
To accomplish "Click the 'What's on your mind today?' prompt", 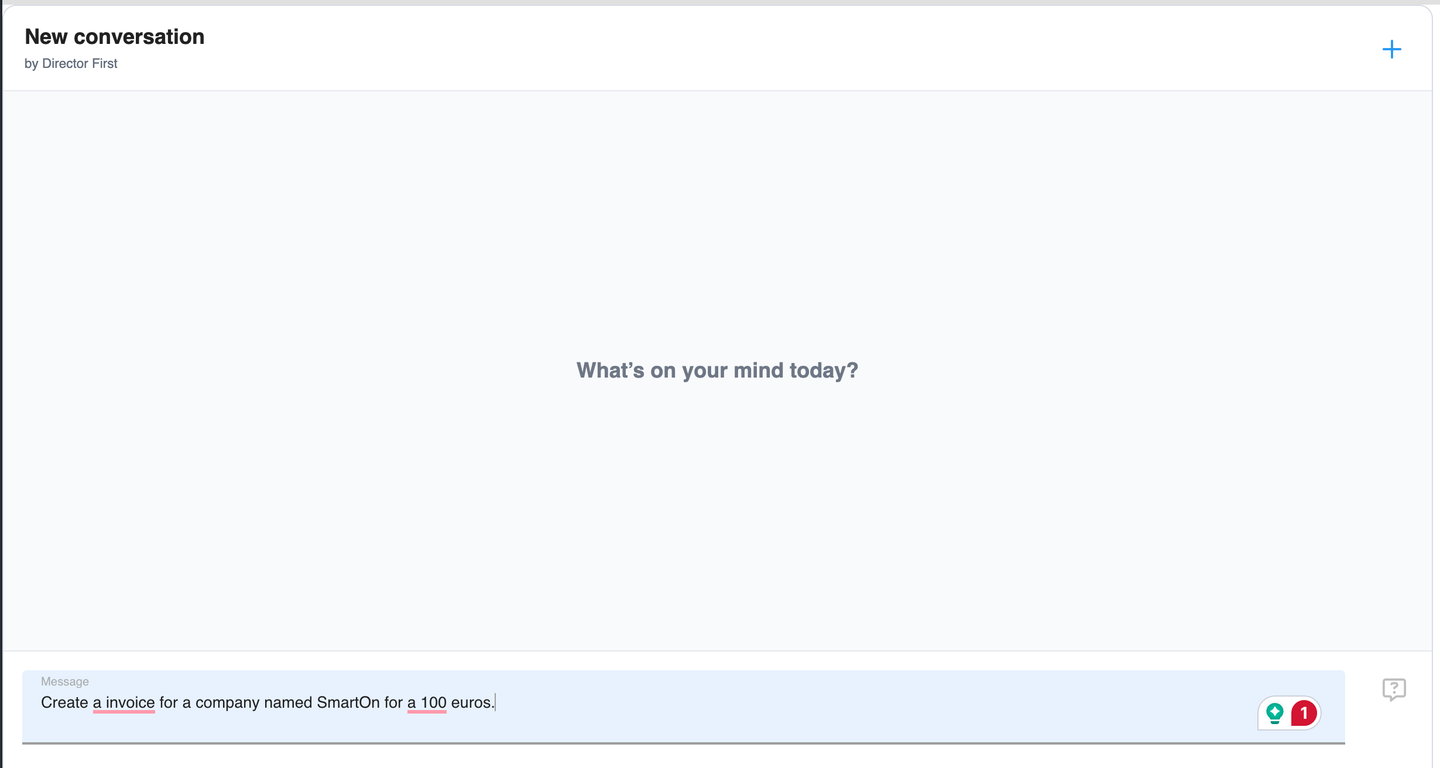I will (x=716, y=370).
